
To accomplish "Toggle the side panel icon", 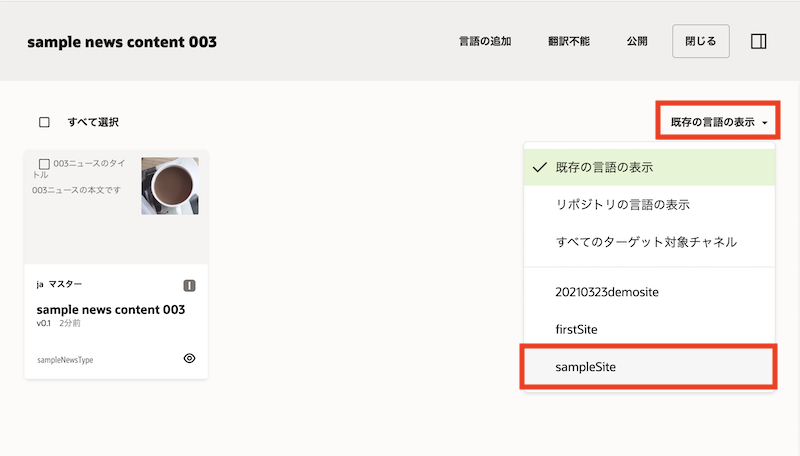I will coord(758,42).
